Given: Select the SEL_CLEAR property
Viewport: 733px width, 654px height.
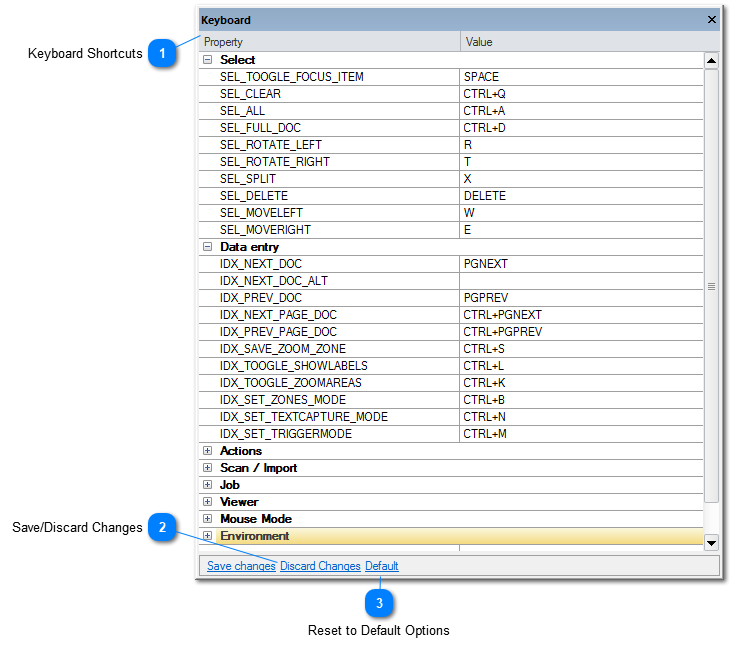Looking at the screenshot, I should 329,94.
